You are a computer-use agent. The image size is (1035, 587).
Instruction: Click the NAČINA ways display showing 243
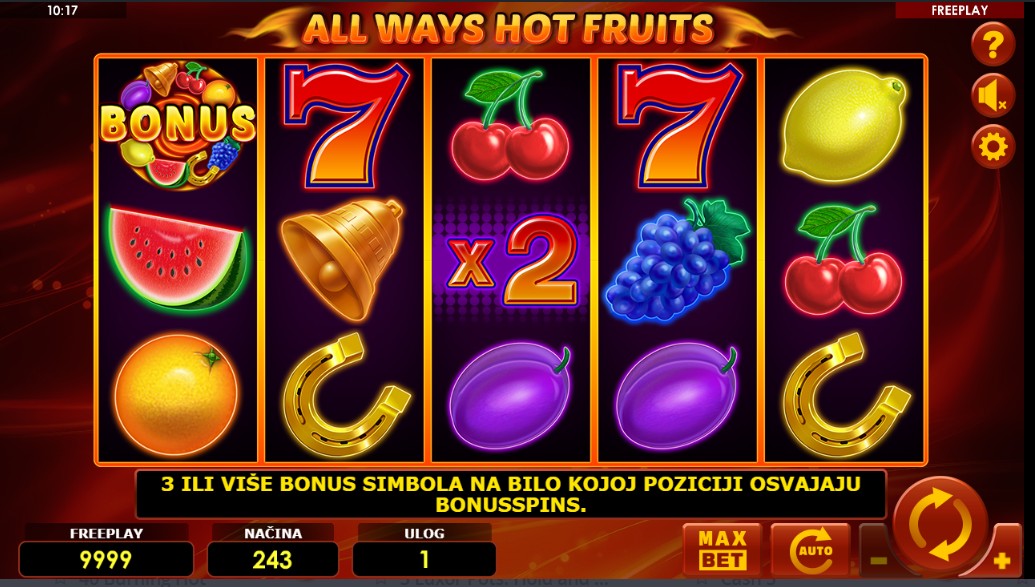tap(272, 559)
